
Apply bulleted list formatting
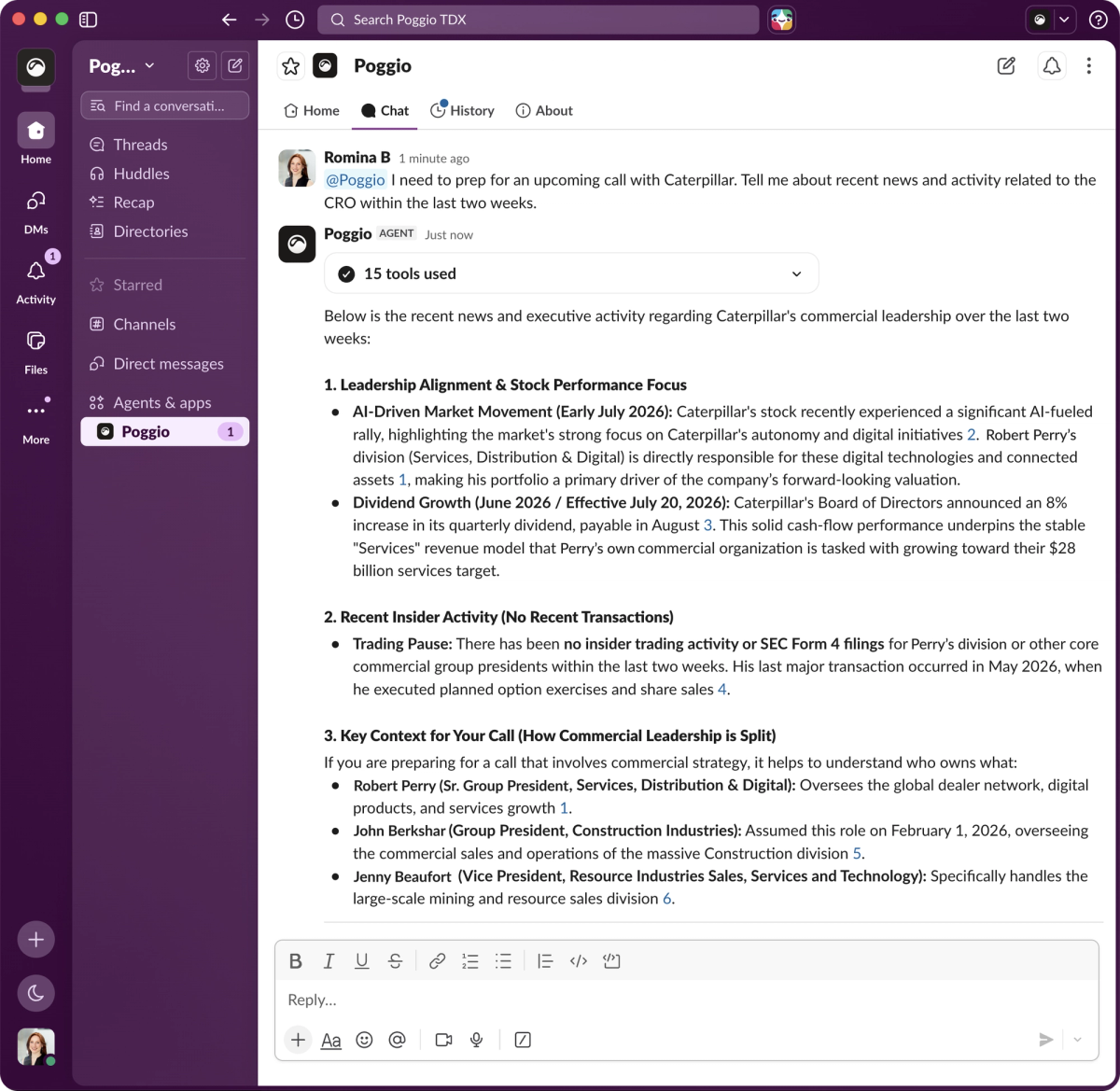tap(503, 961)
